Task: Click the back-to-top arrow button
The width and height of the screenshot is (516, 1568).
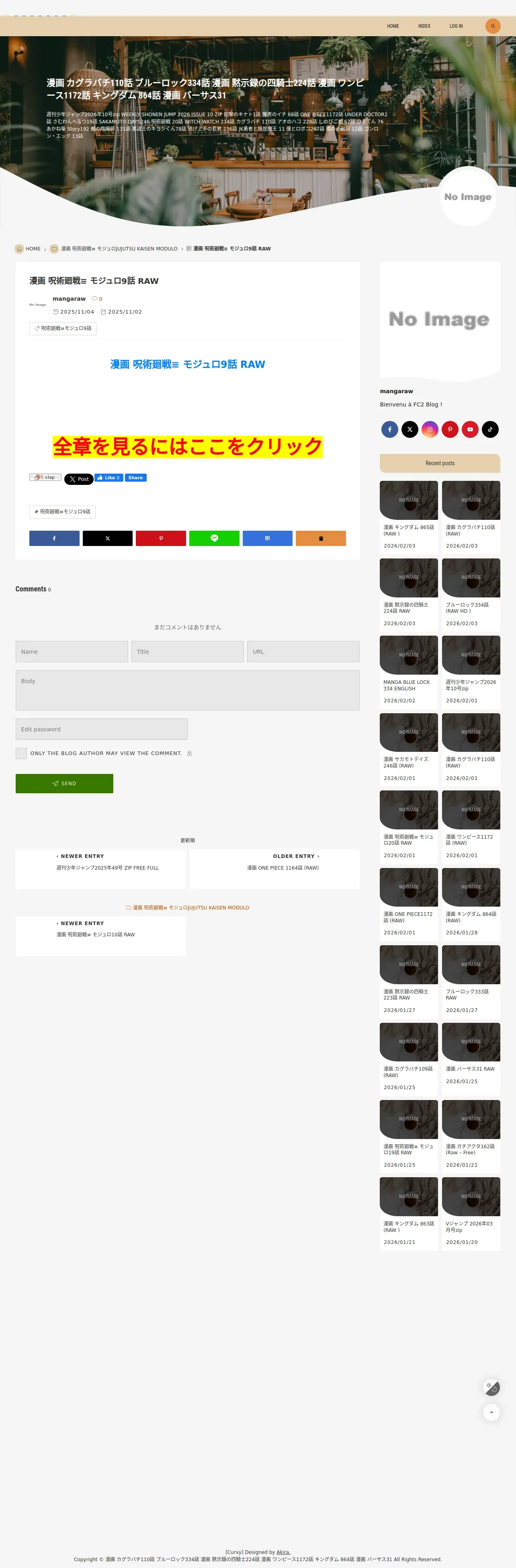Action: 491,1412
